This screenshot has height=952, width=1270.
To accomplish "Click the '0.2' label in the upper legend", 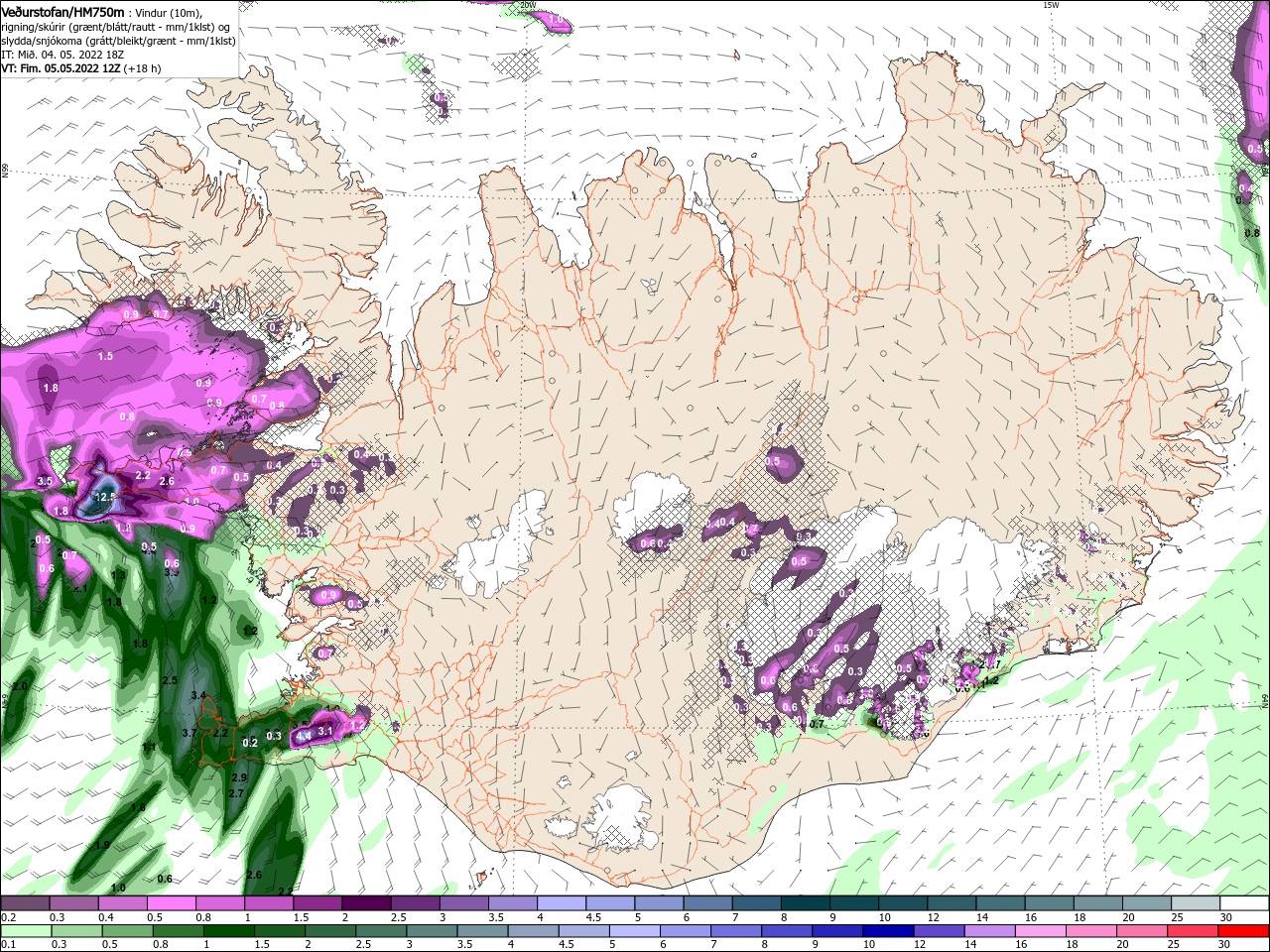I will point(9,917).
